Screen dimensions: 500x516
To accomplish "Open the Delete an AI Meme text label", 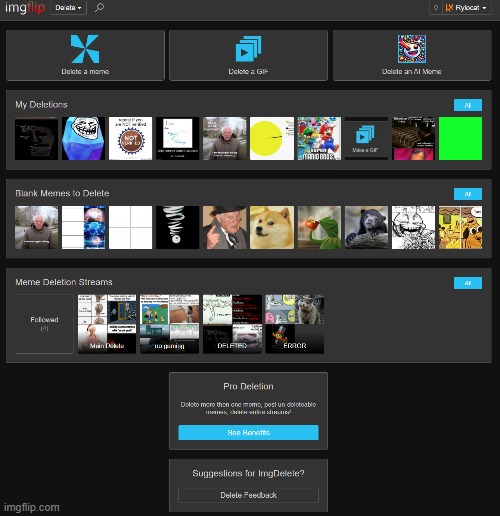I will point(412,71).
